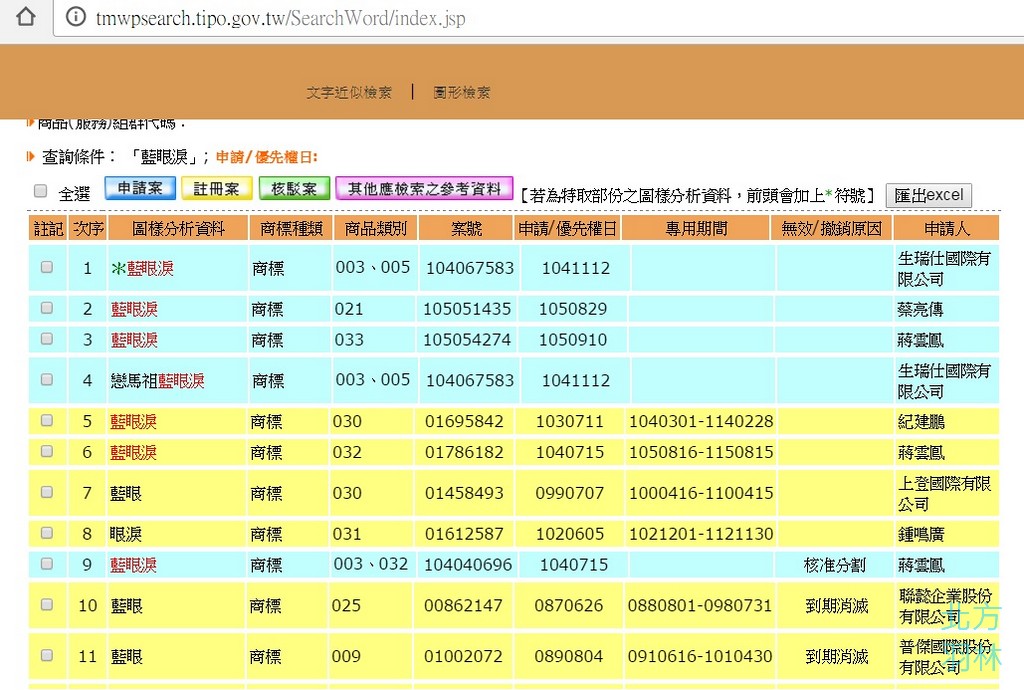Open the 藍眼淚 entry in row 3
Viewport: 1024px width, 690px height.
(x=135, y=340)
